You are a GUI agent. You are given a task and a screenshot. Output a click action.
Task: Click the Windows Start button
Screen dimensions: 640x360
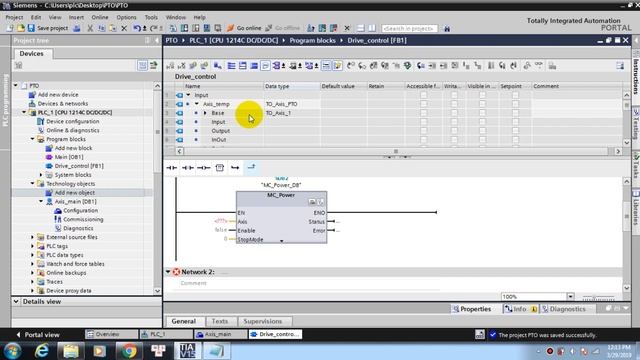(x=13, y=351)
